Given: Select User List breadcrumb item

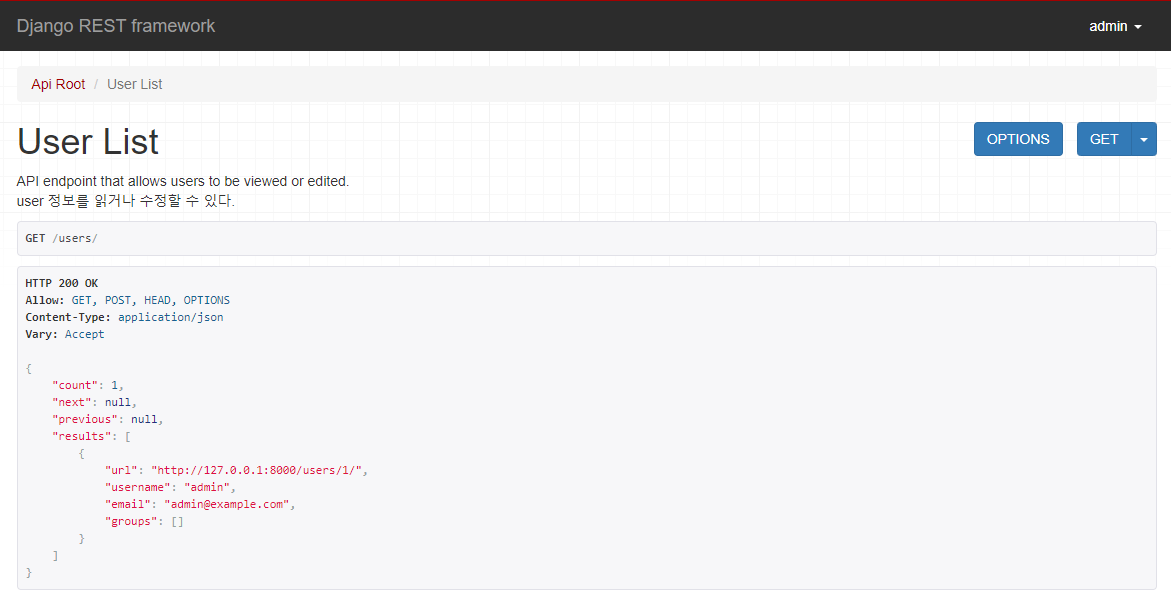Looking at the screenshot, I should point(134,84).
